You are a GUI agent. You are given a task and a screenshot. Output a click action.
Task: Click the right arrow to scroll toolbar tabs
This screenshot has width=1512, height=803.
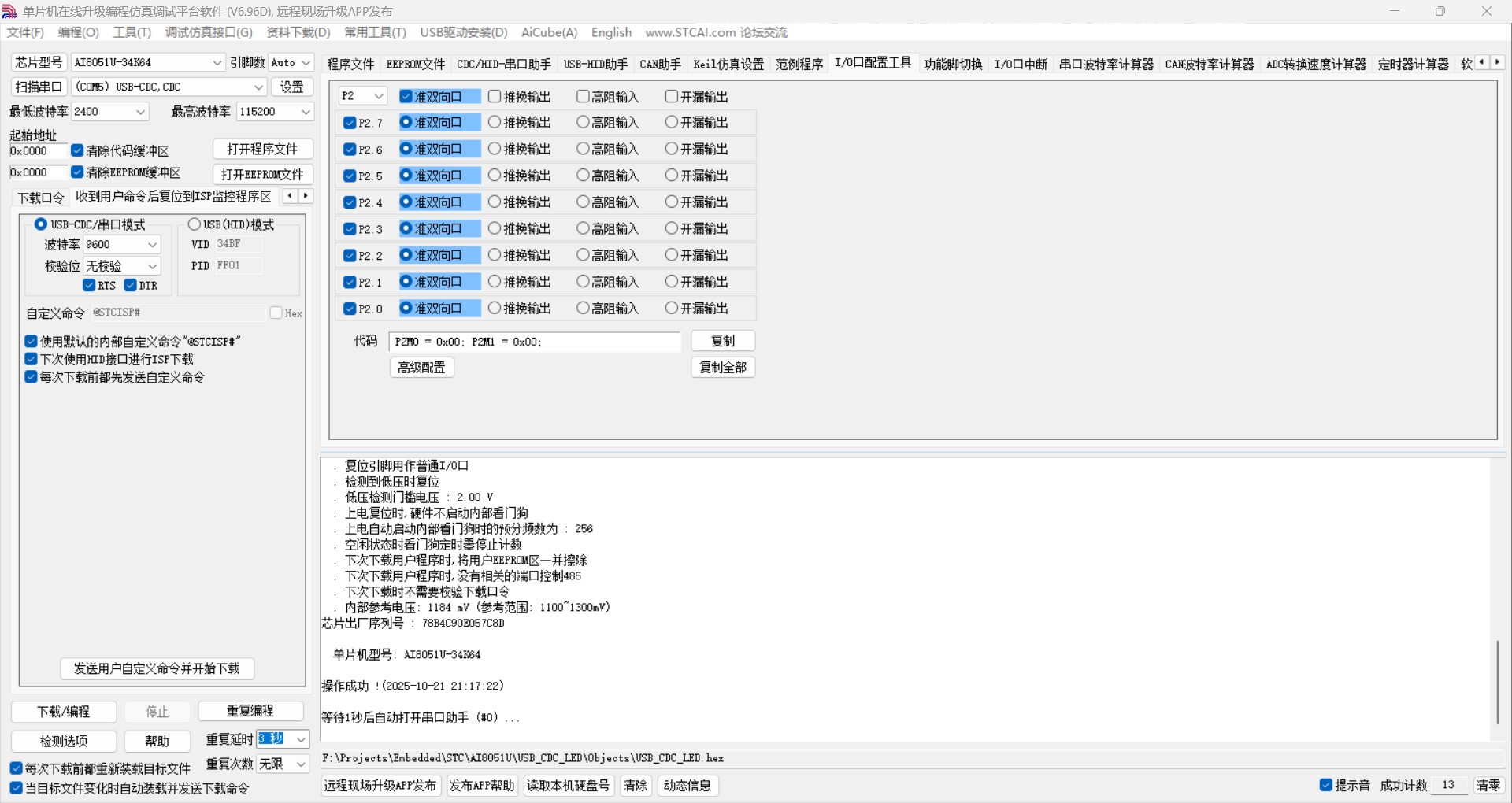[1497, 61]
